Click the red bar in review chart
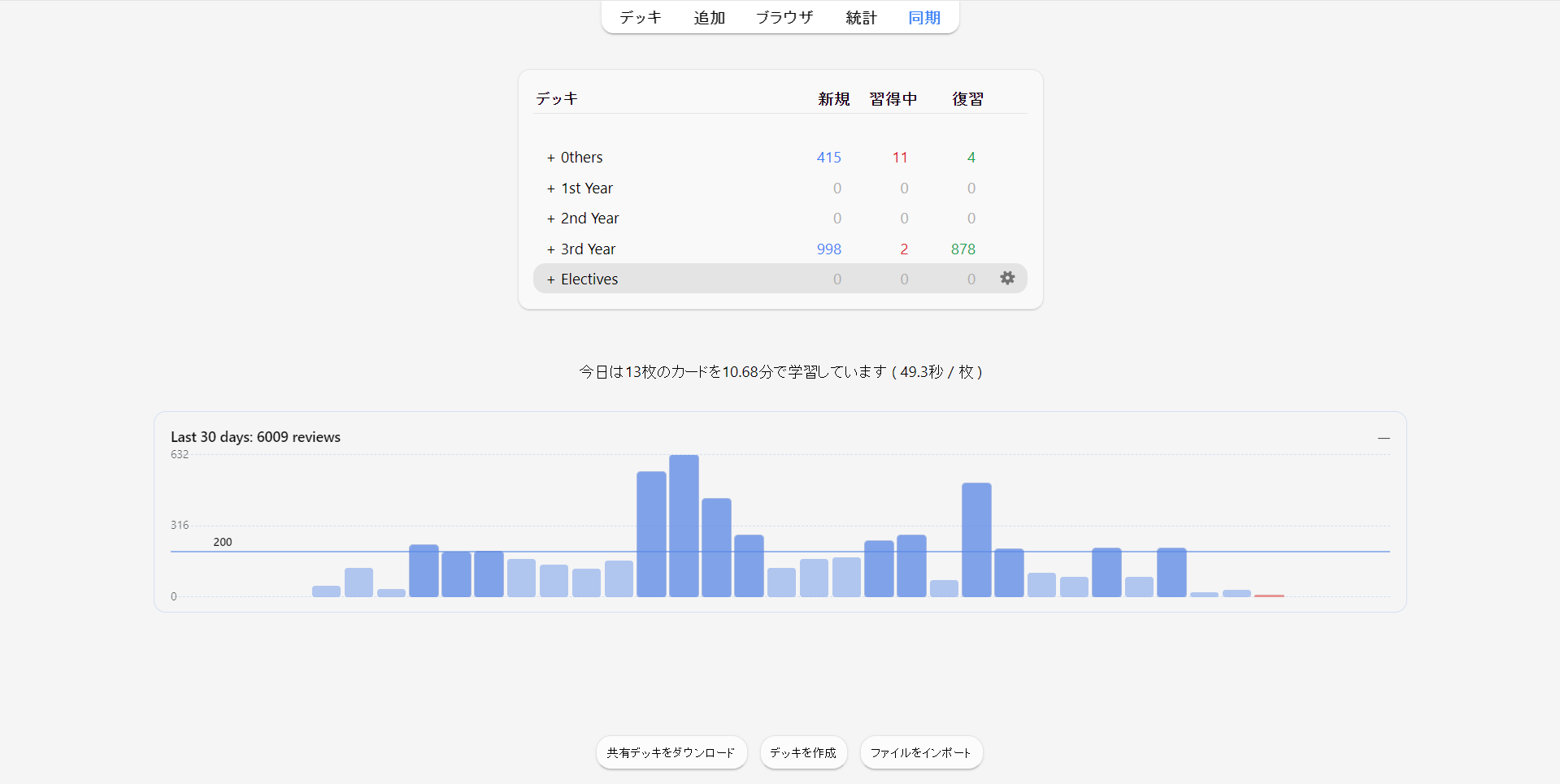The image size is (1560, 784). 1269,596
